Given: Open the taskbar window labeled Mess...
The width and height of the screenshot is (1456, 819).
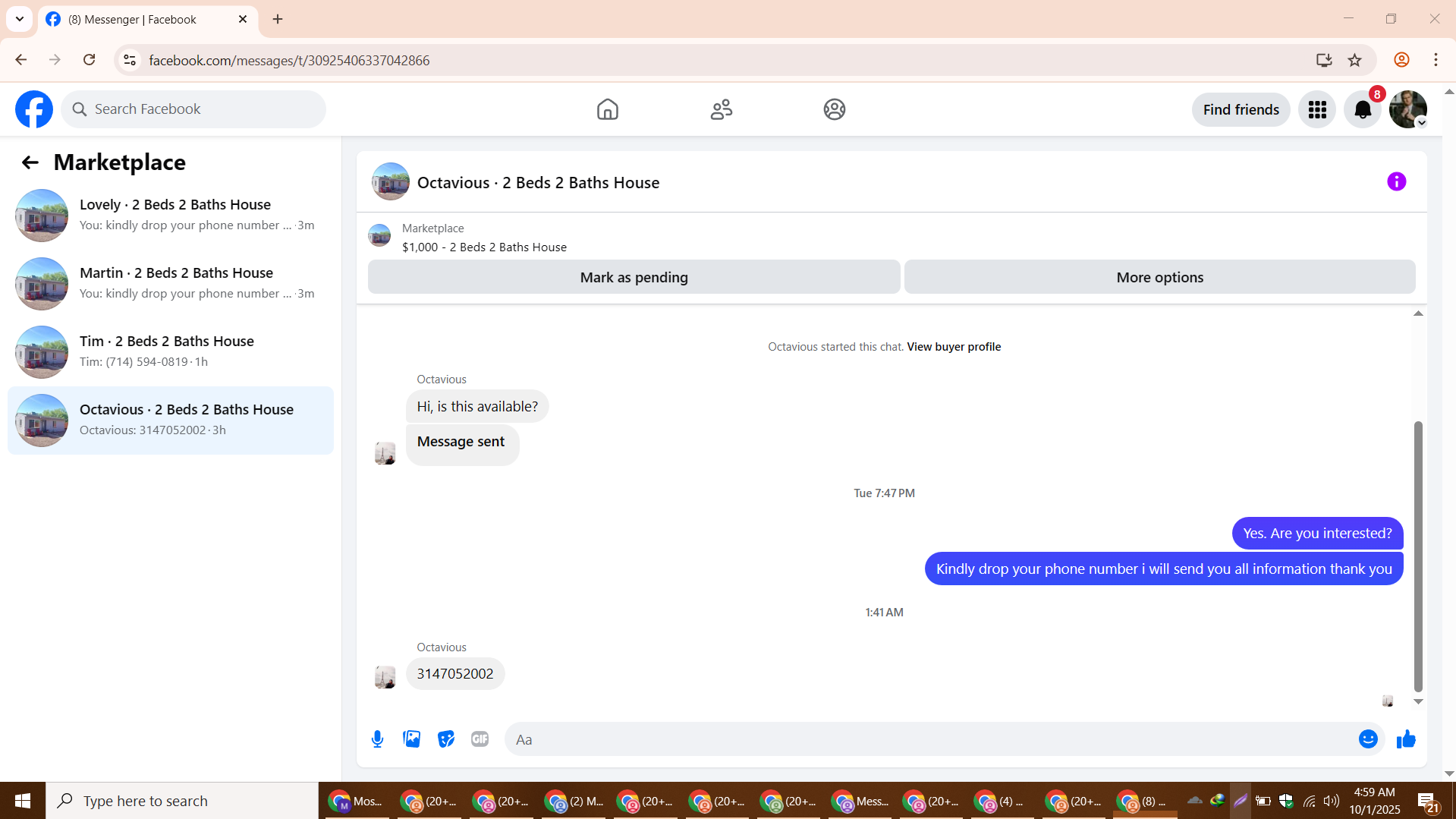Looking at the screenshot, I should 860,801.
